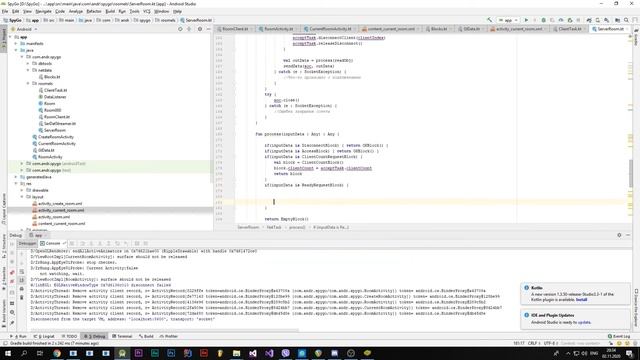This screenshot has width=640, height=360.
Task: Collapse the res folder node
Action: coord(16,183)
